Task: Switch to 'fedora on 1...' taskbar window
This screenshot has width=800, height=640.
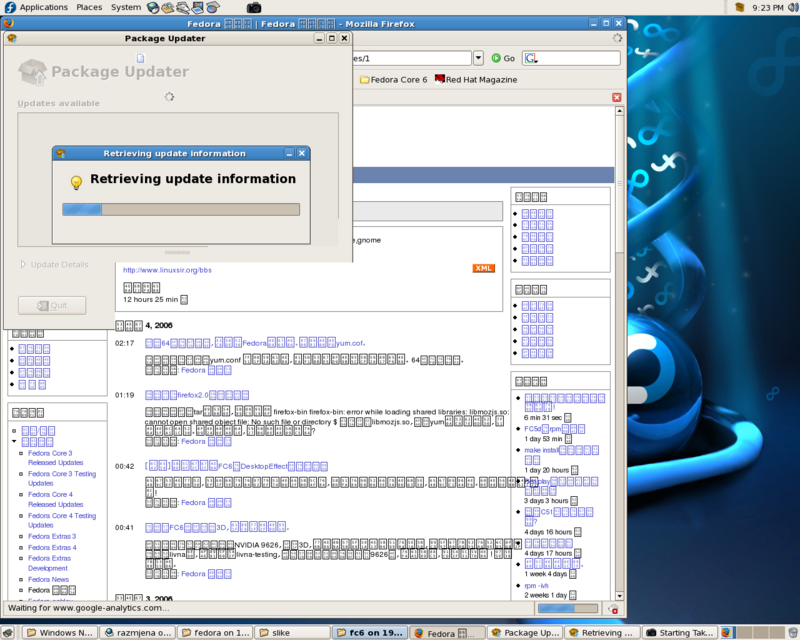Action: 215,632
